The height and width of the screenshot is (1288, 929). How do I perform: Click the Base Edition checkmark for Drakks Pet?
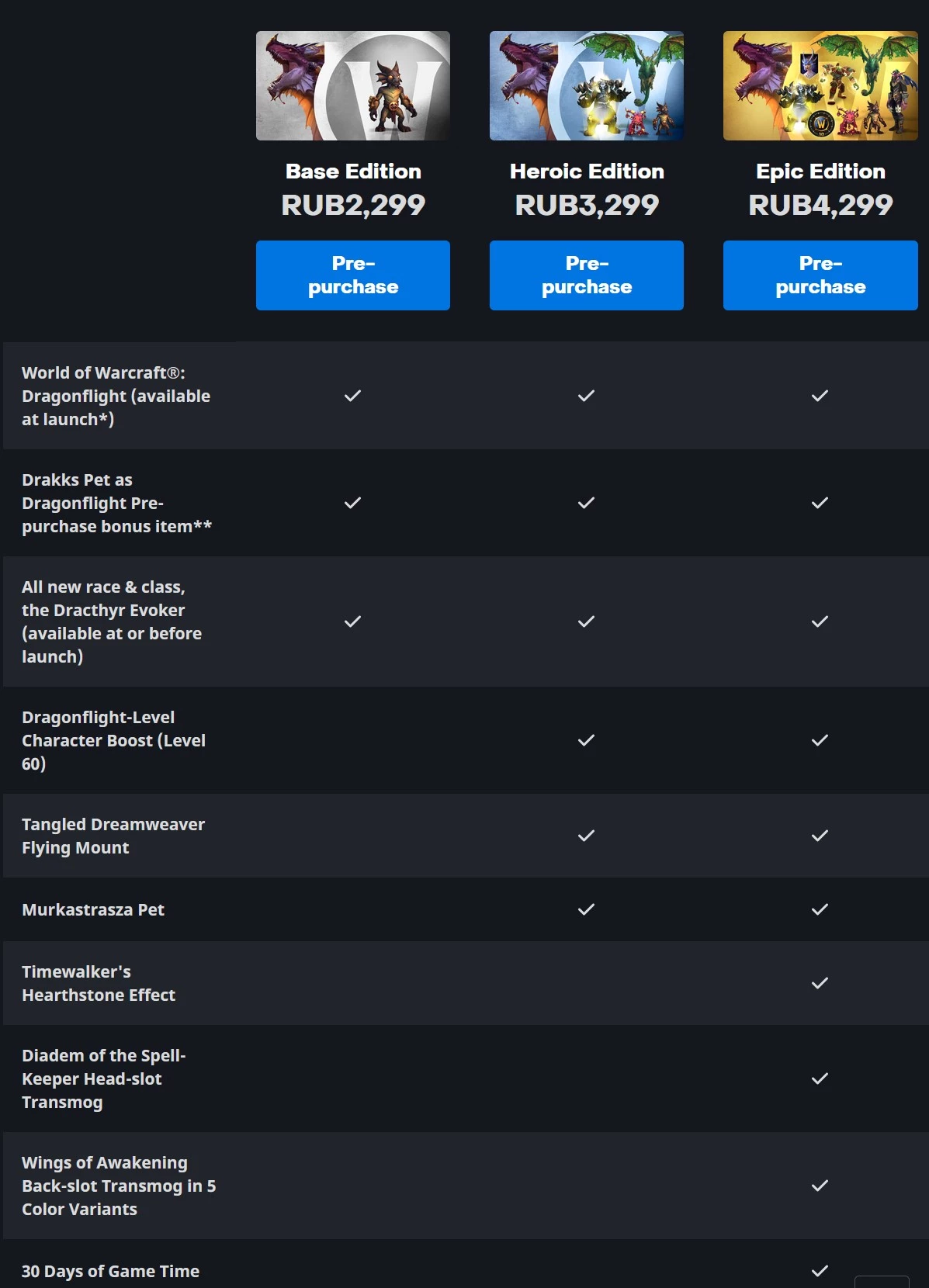(353, 503)
